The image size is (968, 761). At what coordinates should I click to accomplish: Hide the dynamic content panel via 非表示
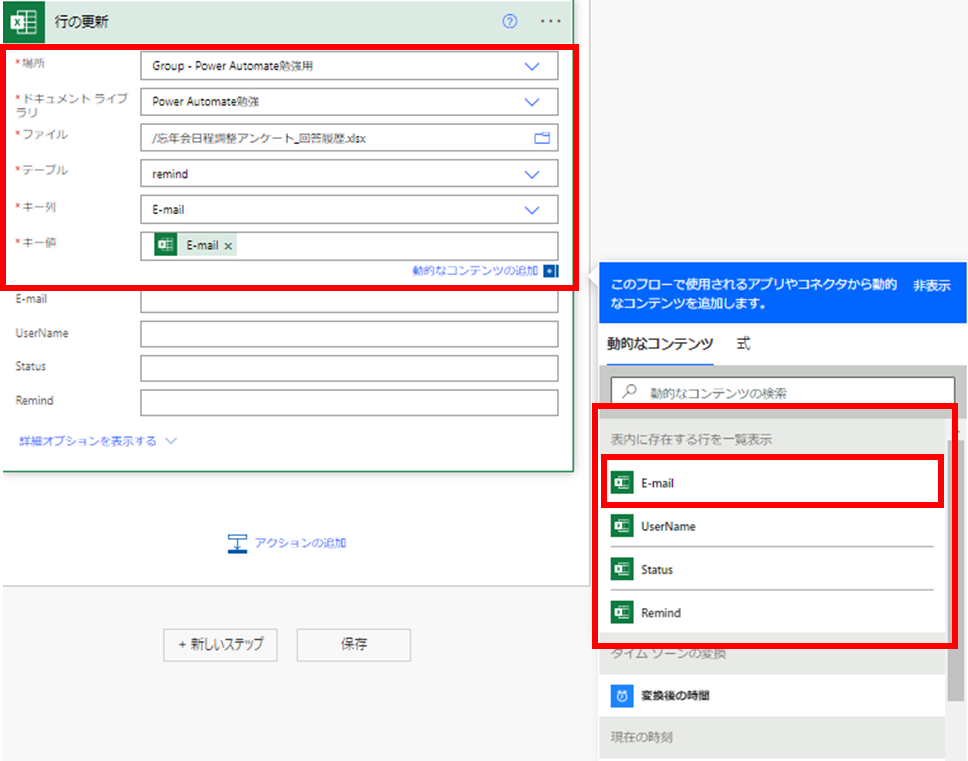tap(932, 285)
